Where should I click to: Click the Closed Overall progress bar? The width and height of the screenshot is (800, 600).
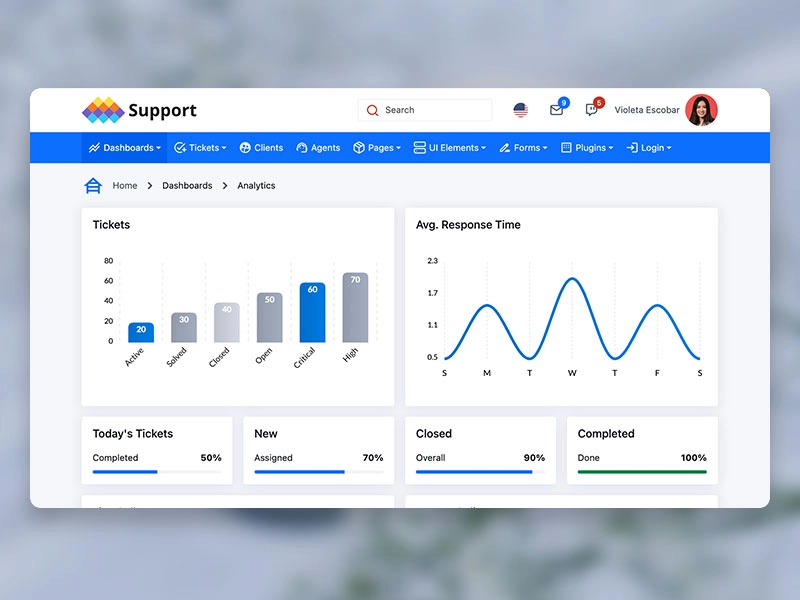480,472
